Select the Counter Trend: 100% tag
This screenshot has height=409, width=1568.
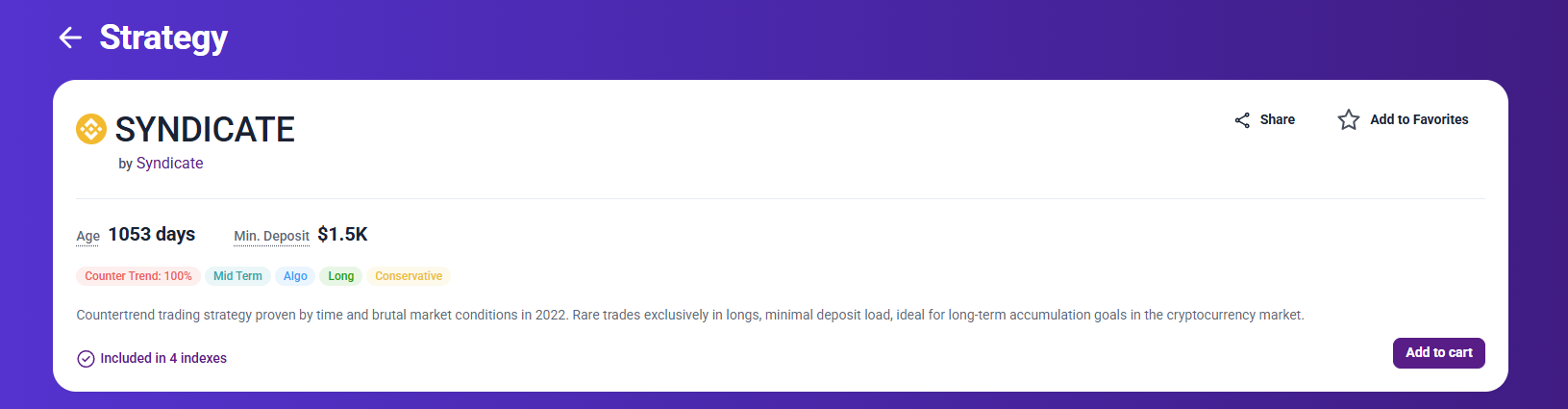tap(138, 276)
